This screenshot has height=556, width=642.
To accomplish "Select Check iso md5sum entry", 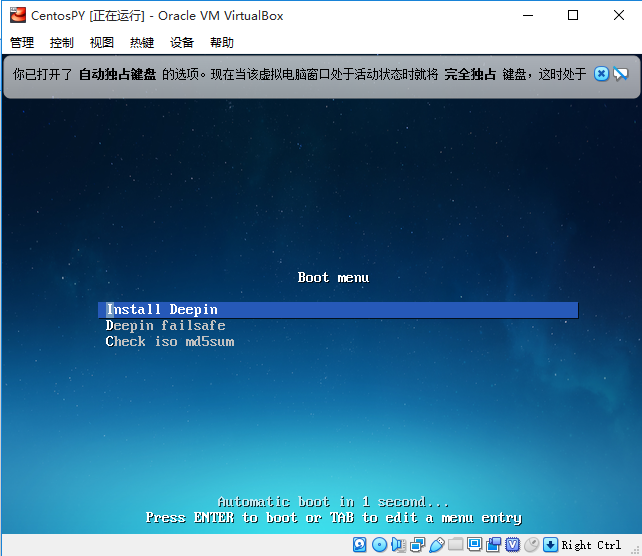I will 170,341.
